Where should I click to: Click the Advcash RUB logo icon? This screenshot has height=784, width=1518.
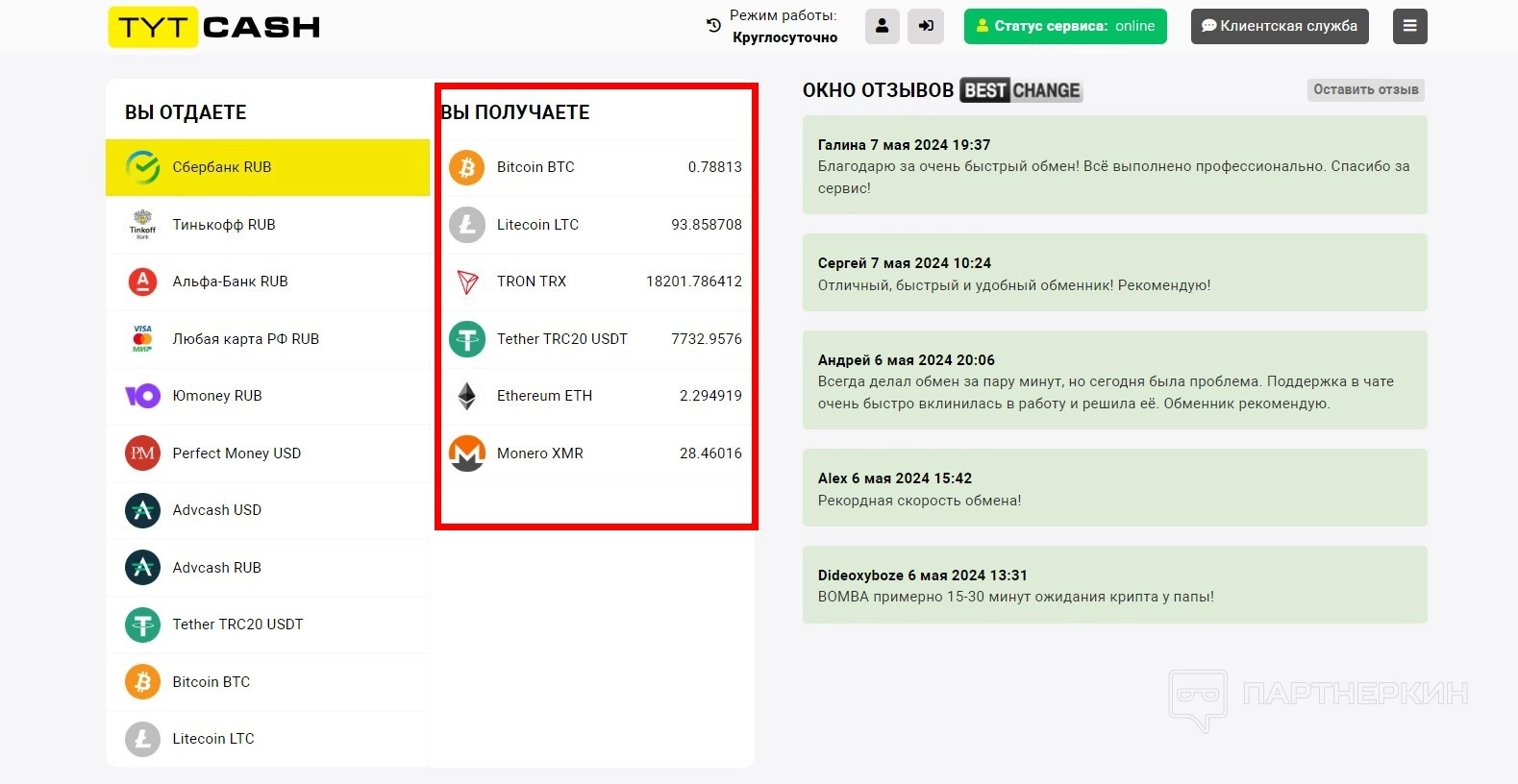click(x=143, y=567)
